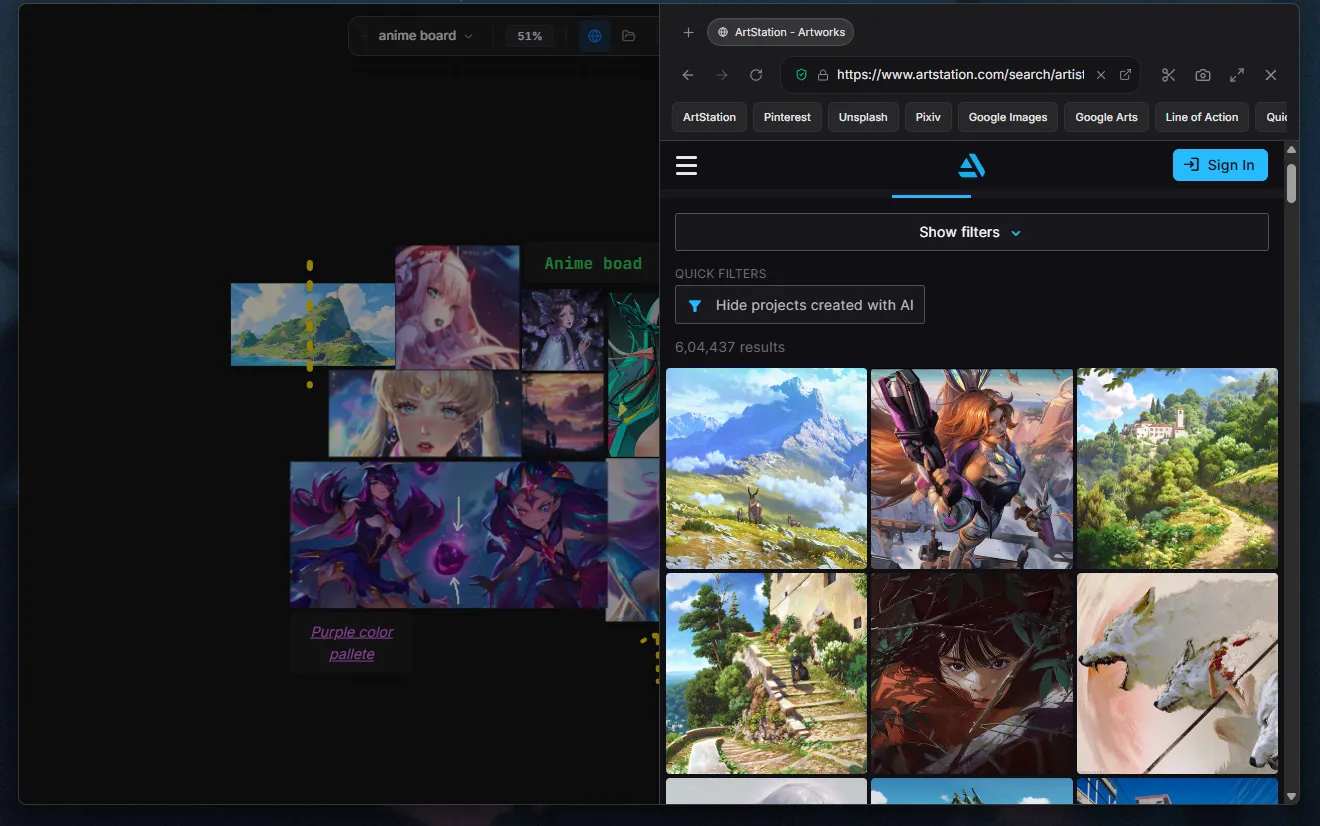Go forward in the browser panel
This screenshot has height=826, width=1320.
pos(722,75)
